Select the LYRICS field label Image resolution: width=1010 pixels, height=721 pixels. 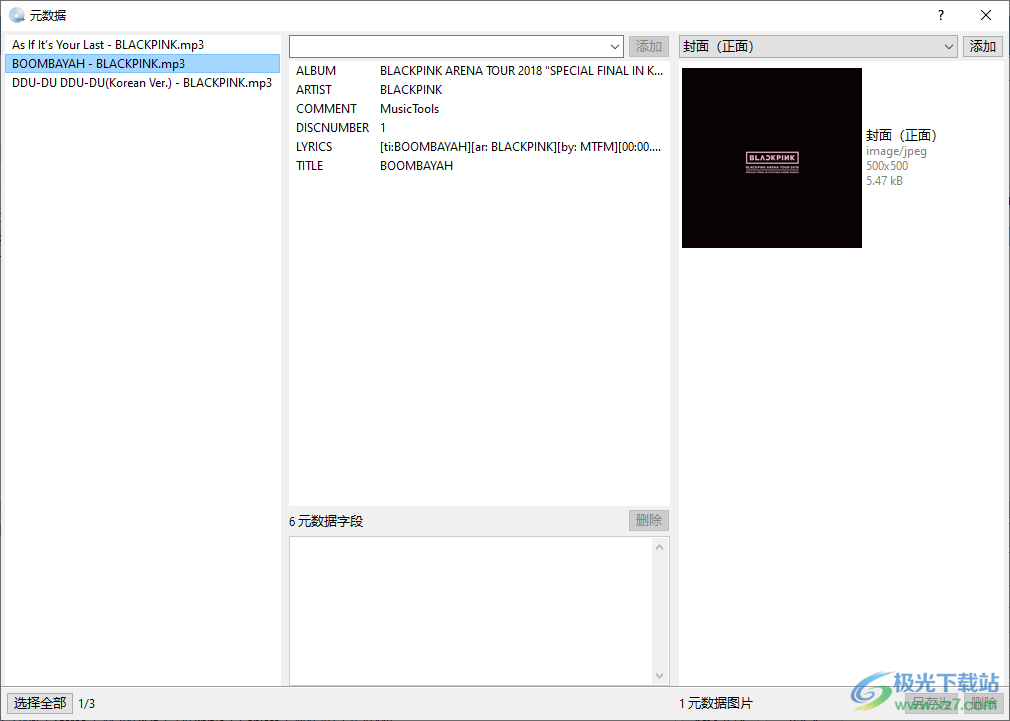[314, 147]
